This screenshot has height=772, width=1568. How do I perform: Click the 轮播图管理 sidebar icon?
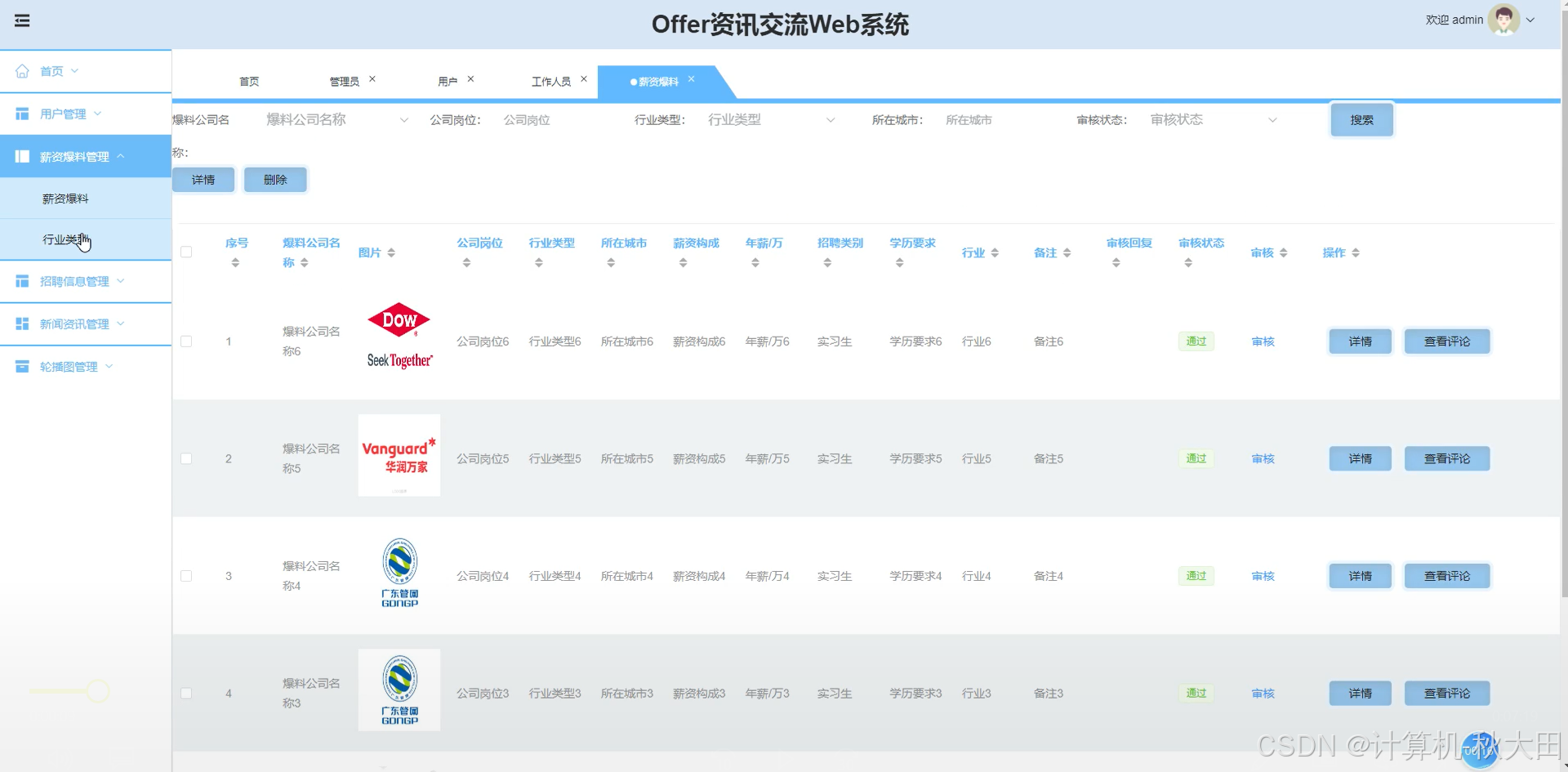[x=22, y=366]
